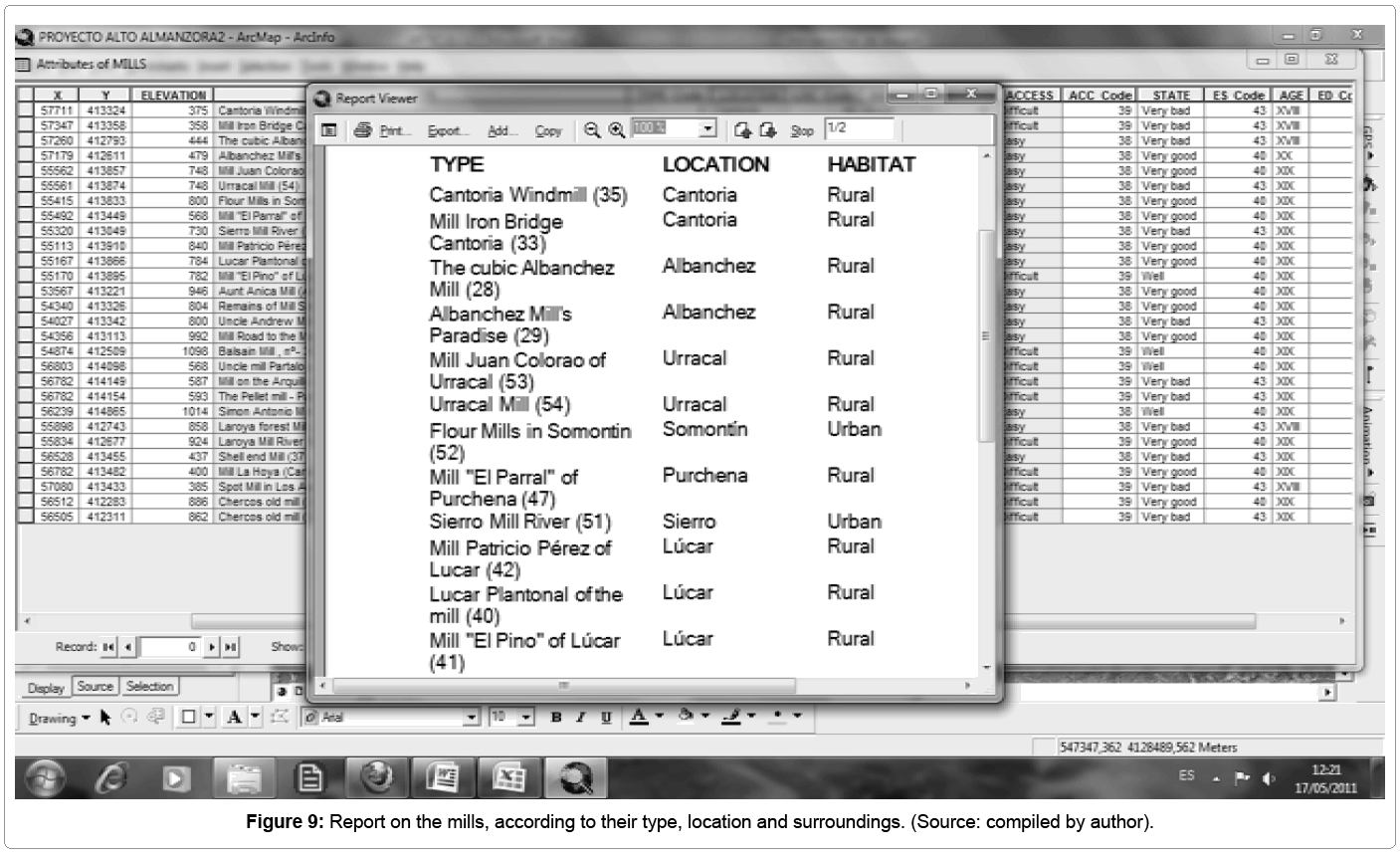Go to the previous report page icon
Viewport: 1400px width, 855px height.
point(742,130)
